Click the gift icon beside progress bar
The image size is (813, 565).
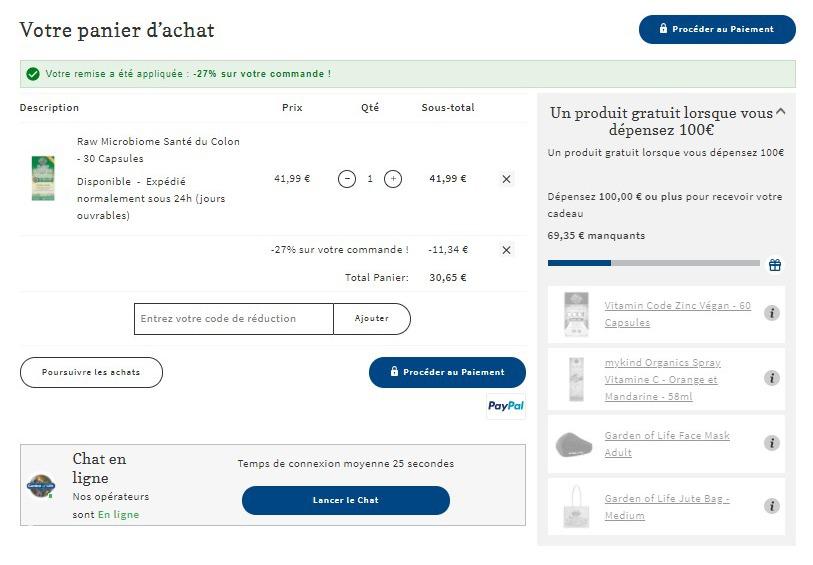[x=775, y=265]
